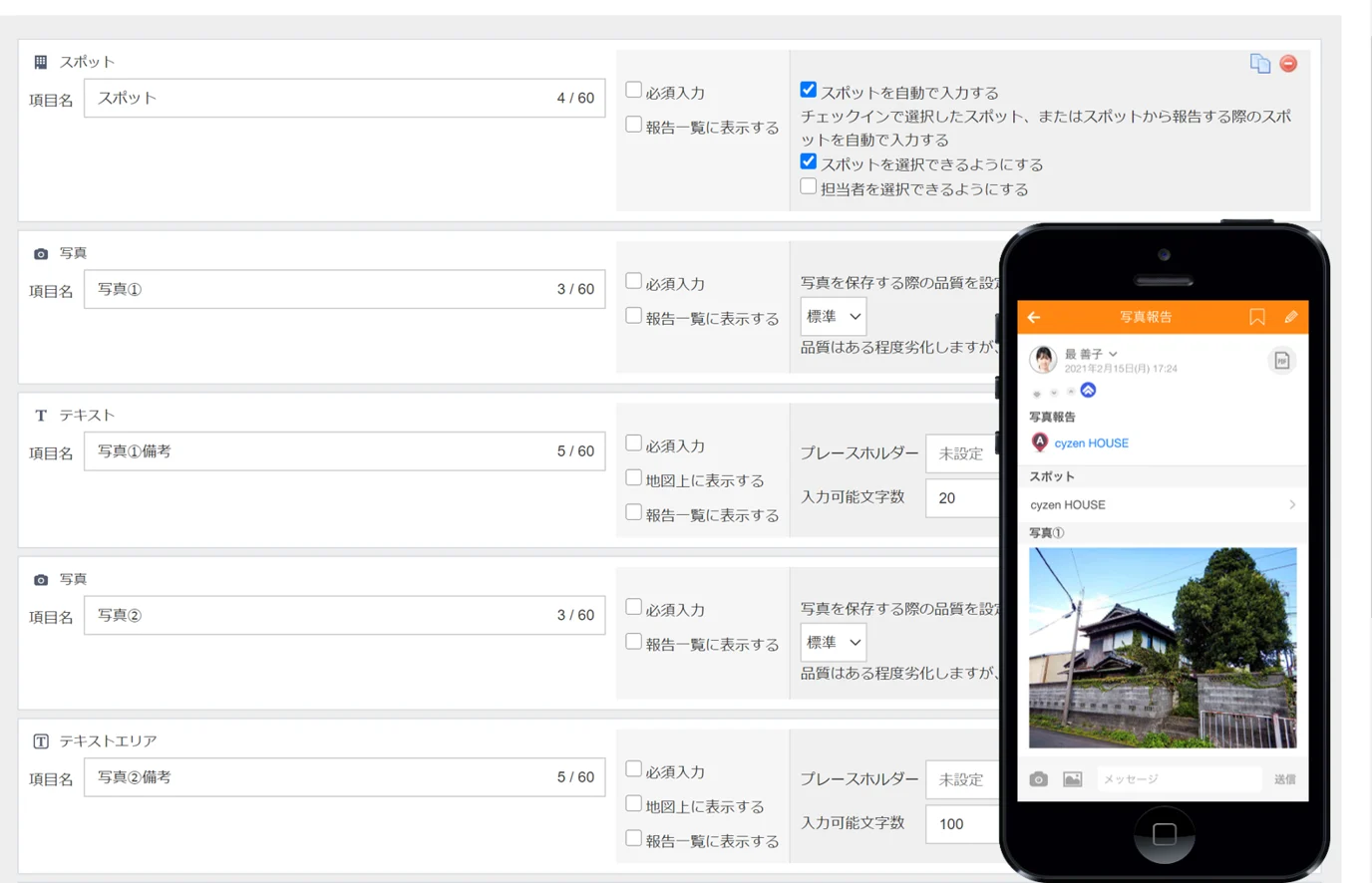
Task: Tap the home button on the phone
Action: click(1164, 833)
